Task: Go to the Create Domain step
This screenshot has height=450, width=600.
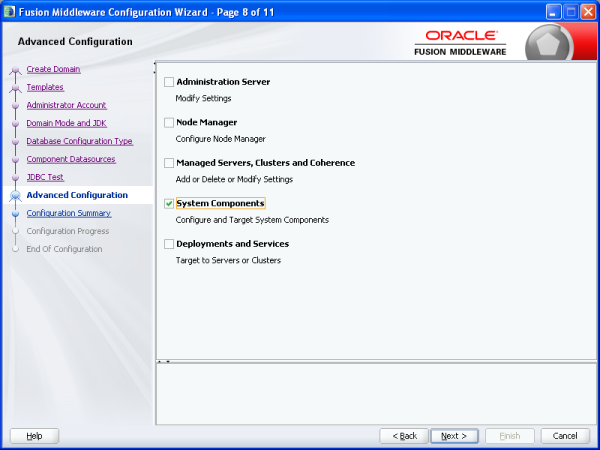Action: click(53, 69)
